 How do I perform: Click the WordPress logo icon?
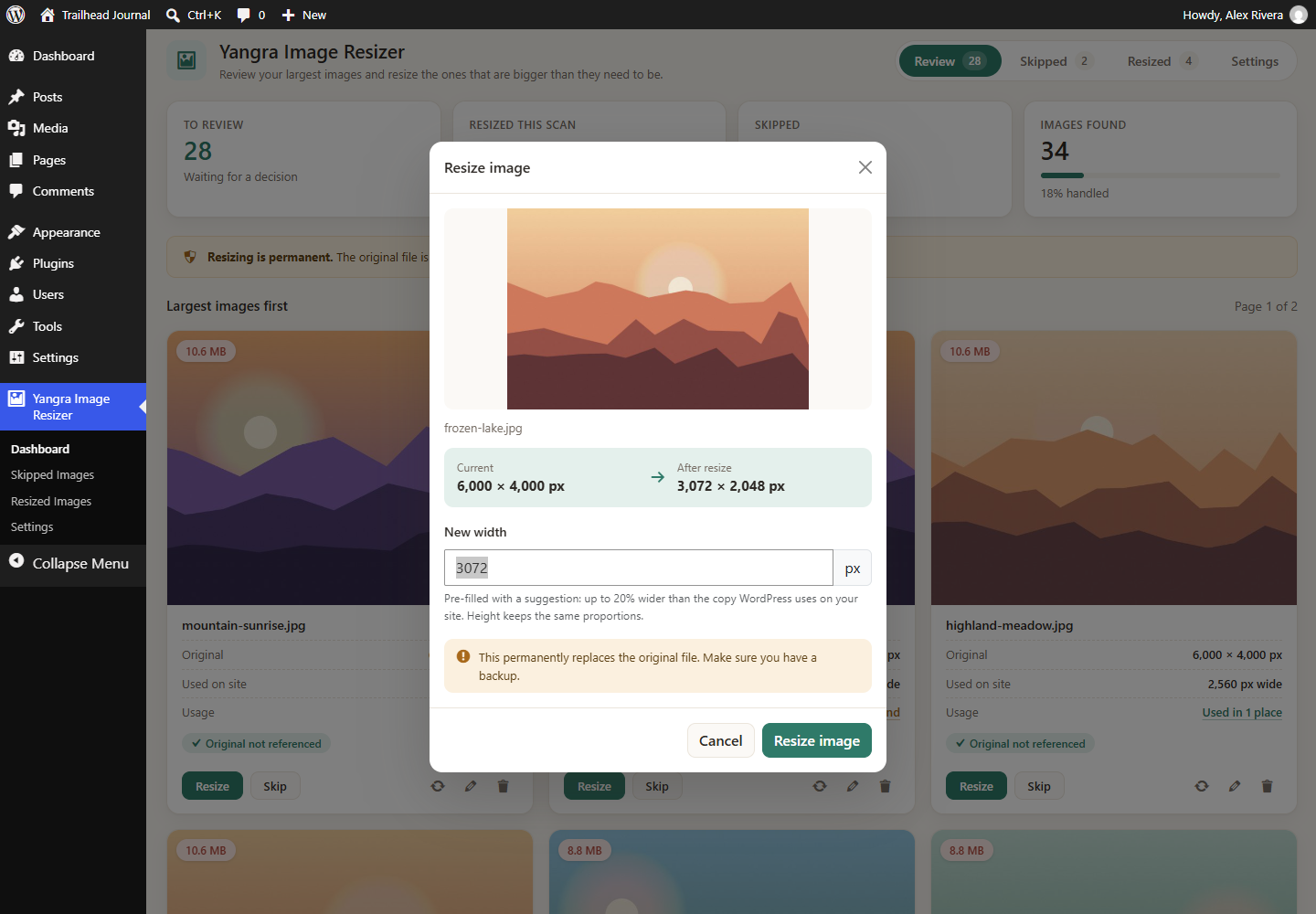(16, 15)
